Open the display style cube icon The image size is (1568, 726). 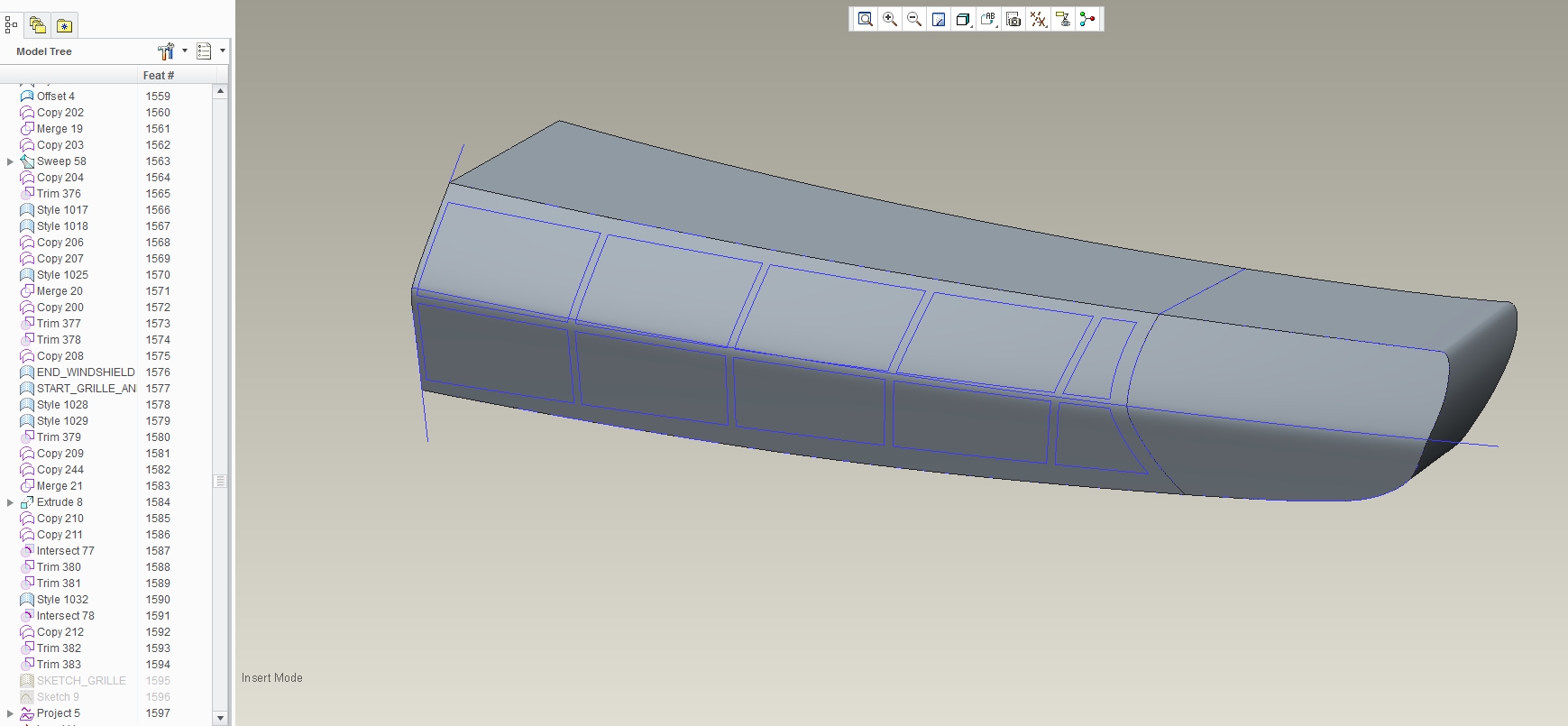(x=963, y=19)
